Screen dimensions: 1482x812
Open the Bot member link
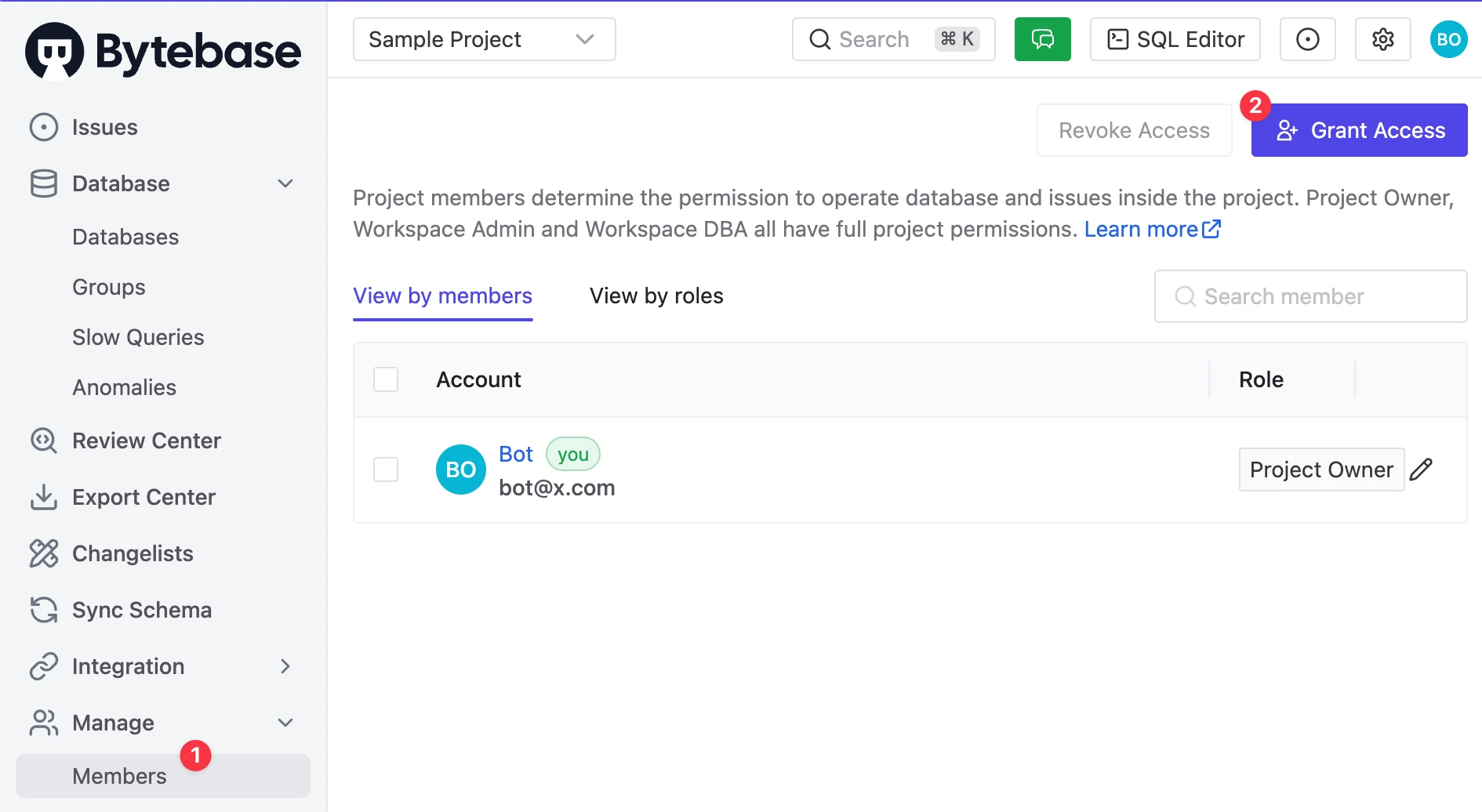(x=516, y=454)
